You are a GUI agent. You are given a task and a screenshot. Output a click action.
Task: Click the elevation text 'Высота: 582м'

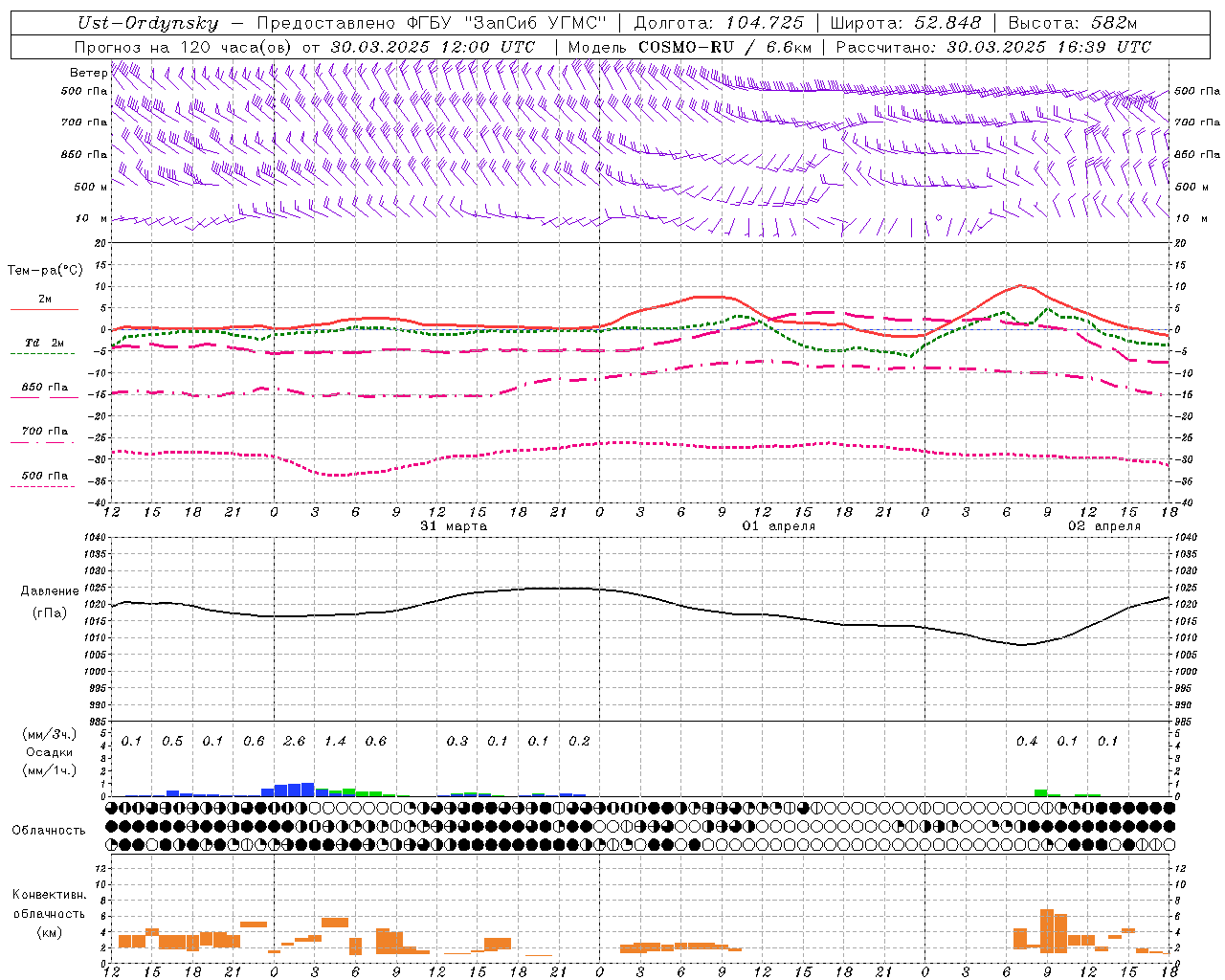coord(1073,24)
